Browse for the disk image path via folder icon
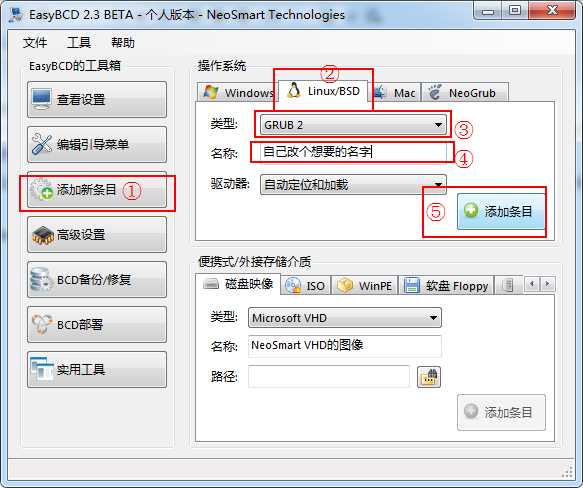This screenshot has height=488, width=583. 429,377
